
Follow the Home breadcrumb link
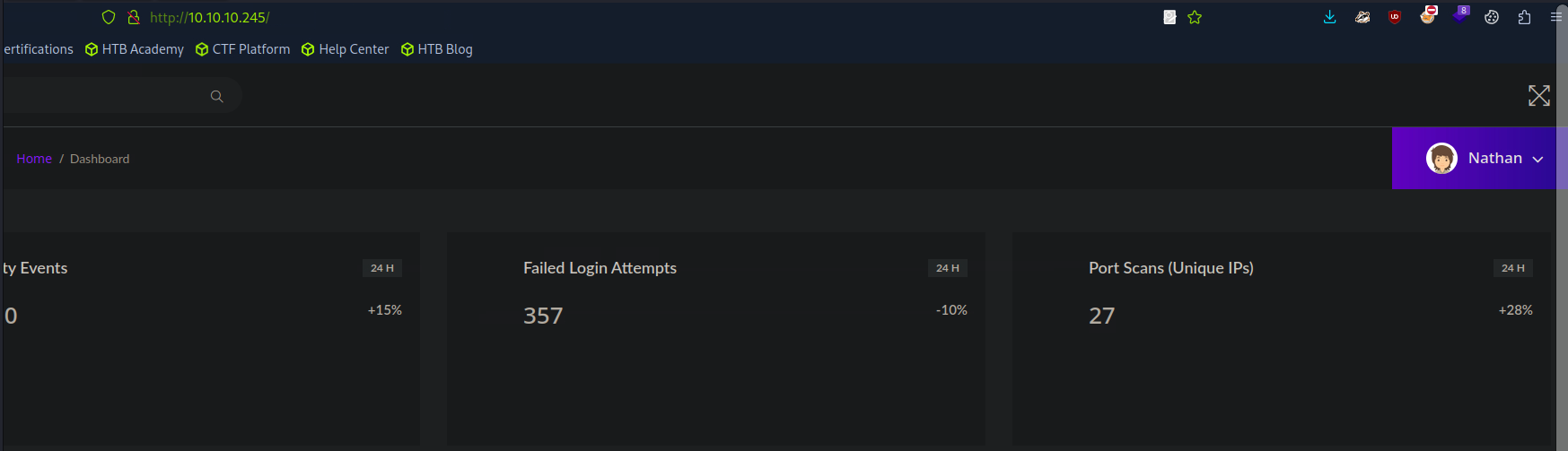pyautogui.click(x=34, y=159)
